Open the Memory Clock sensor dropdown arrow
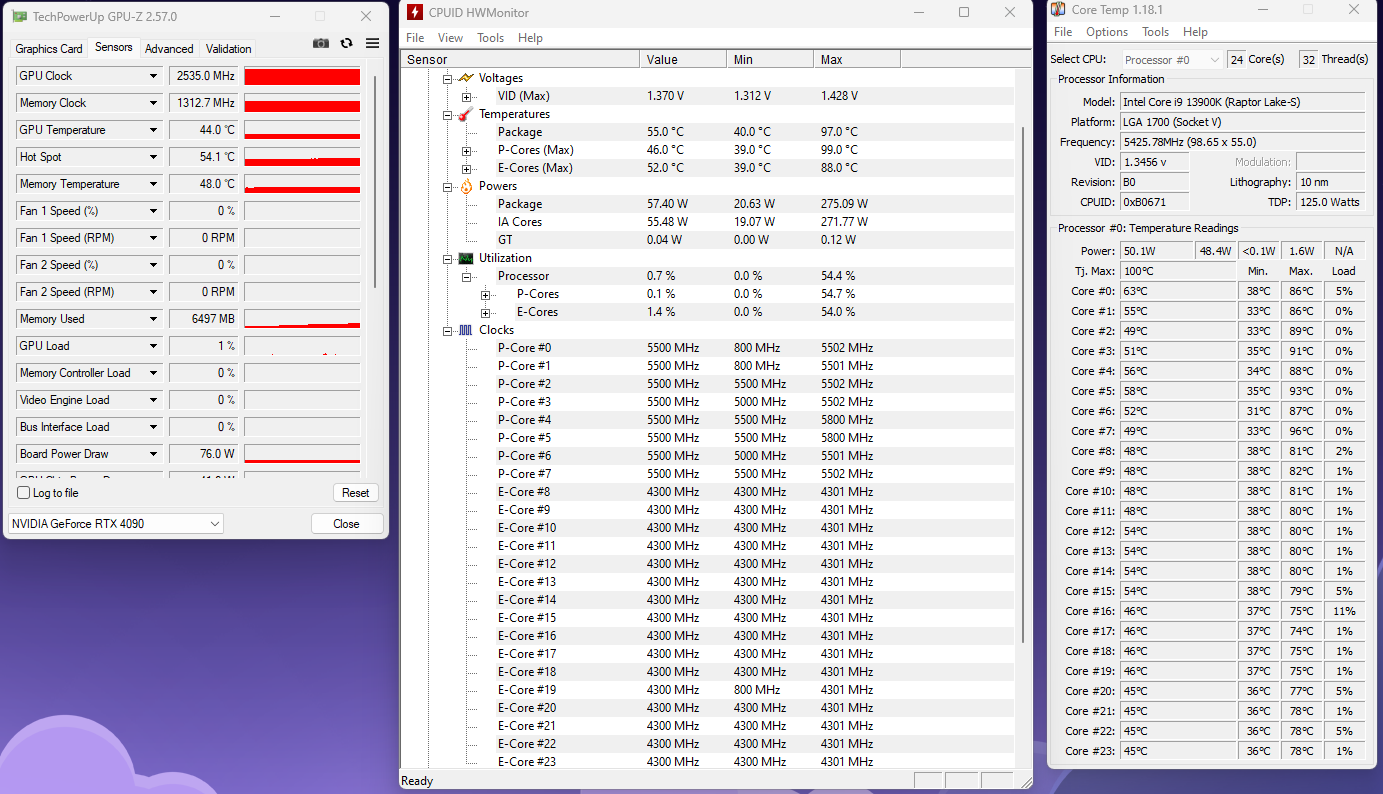The height and width of the screenshot is (794, 1383). coord(154,103)
